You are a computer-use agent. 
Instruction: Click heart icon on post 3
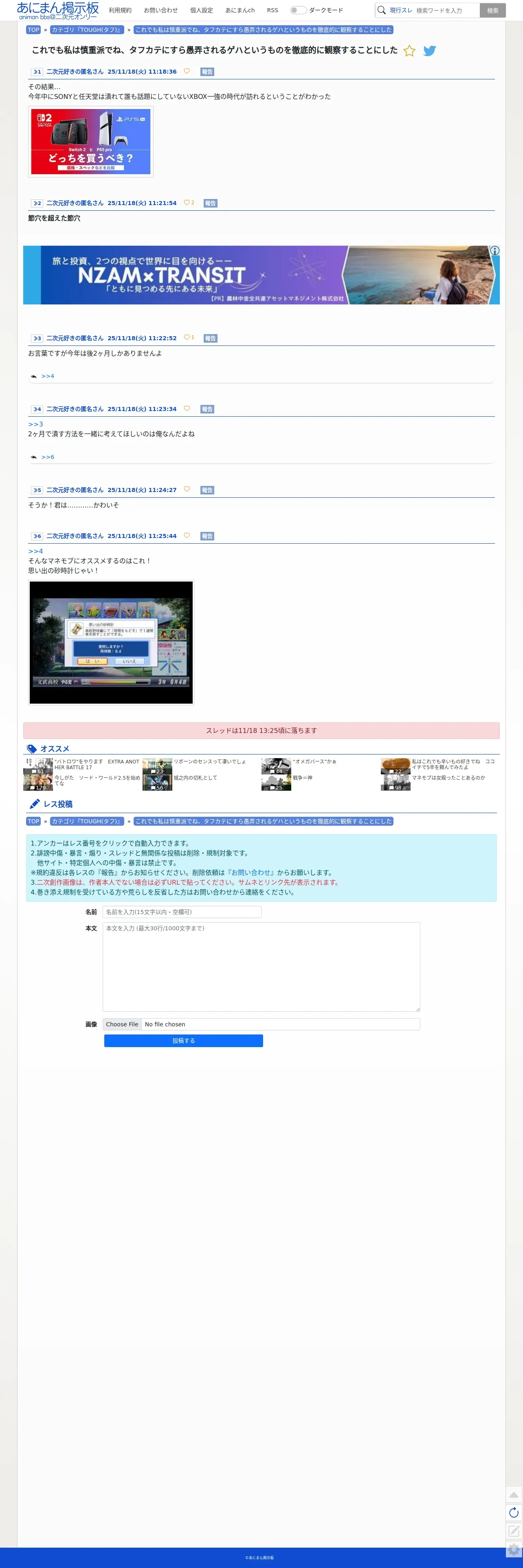(x=187, y=337)
